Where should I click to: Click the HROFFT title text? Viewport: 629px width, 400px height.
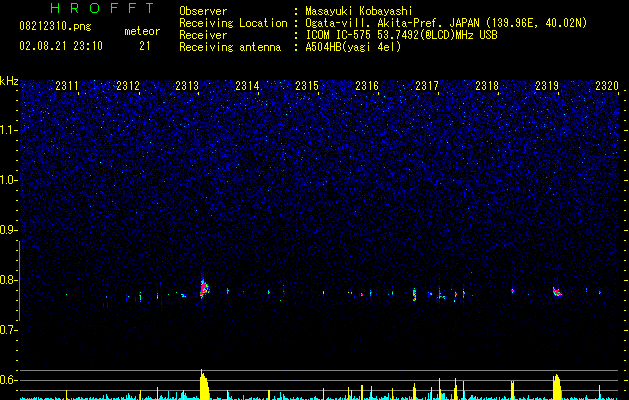(102, 8)
